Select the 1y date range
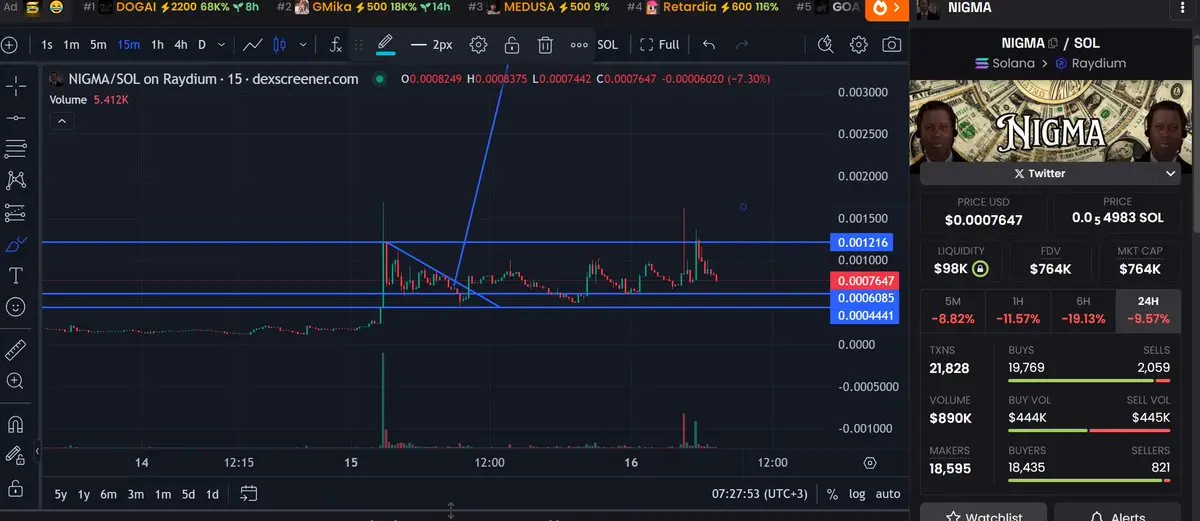The image size is (1200, 521). coord(84,494)
